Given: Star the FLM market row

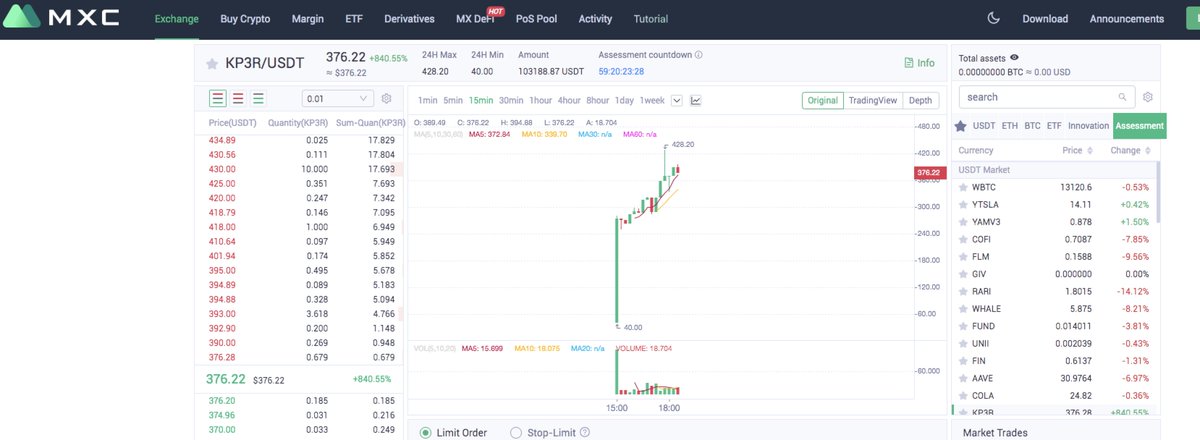Looking at the screenshot, I should pos(964,256).
